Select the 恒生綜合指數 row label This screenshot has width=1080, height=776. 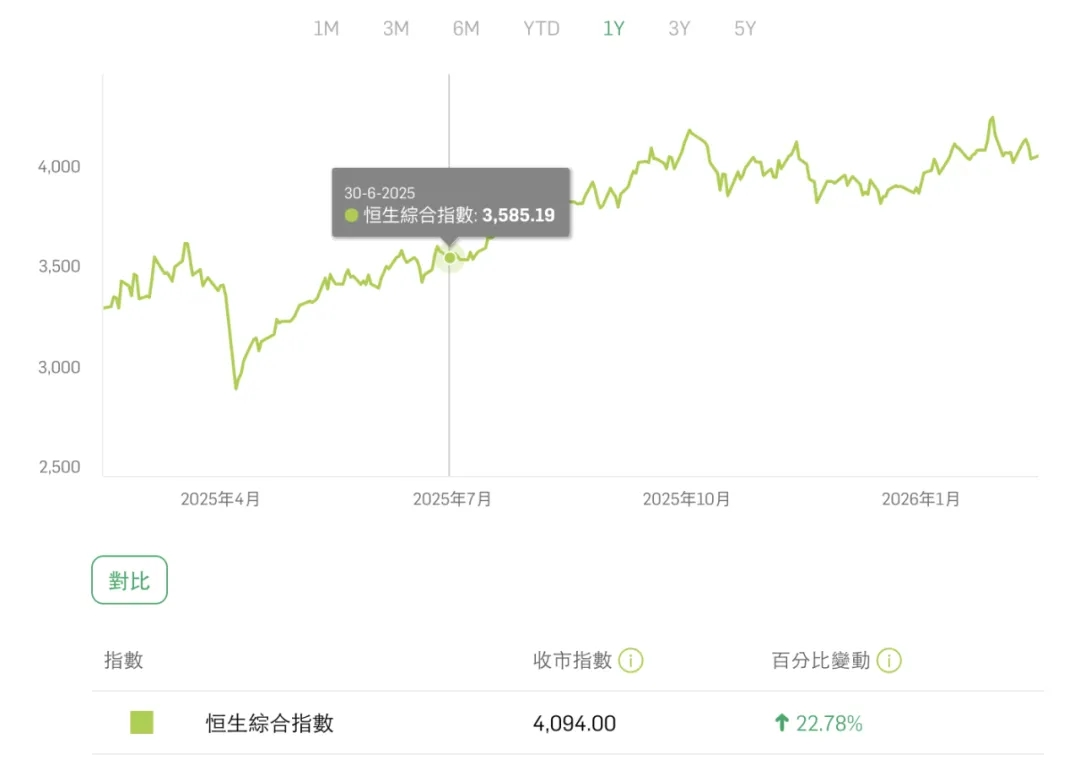pos(270,723)
